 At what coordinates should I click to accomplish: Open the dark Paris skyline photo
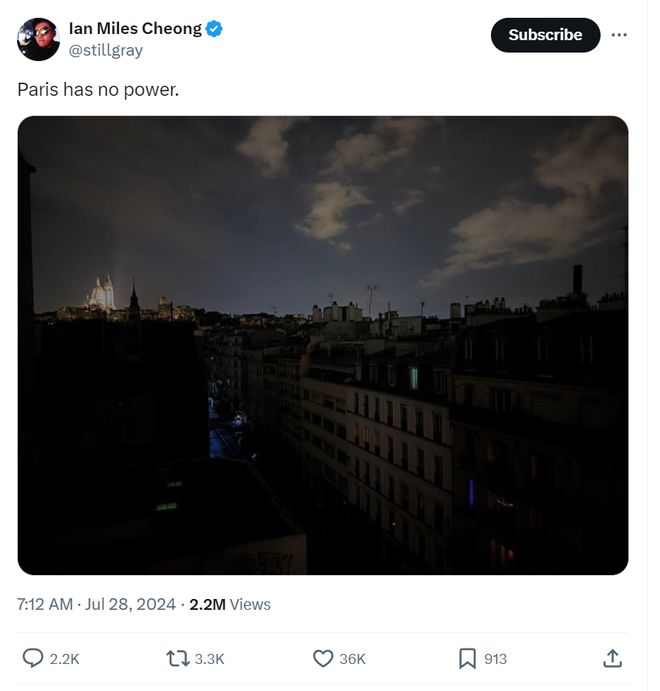tap(323, 345)
